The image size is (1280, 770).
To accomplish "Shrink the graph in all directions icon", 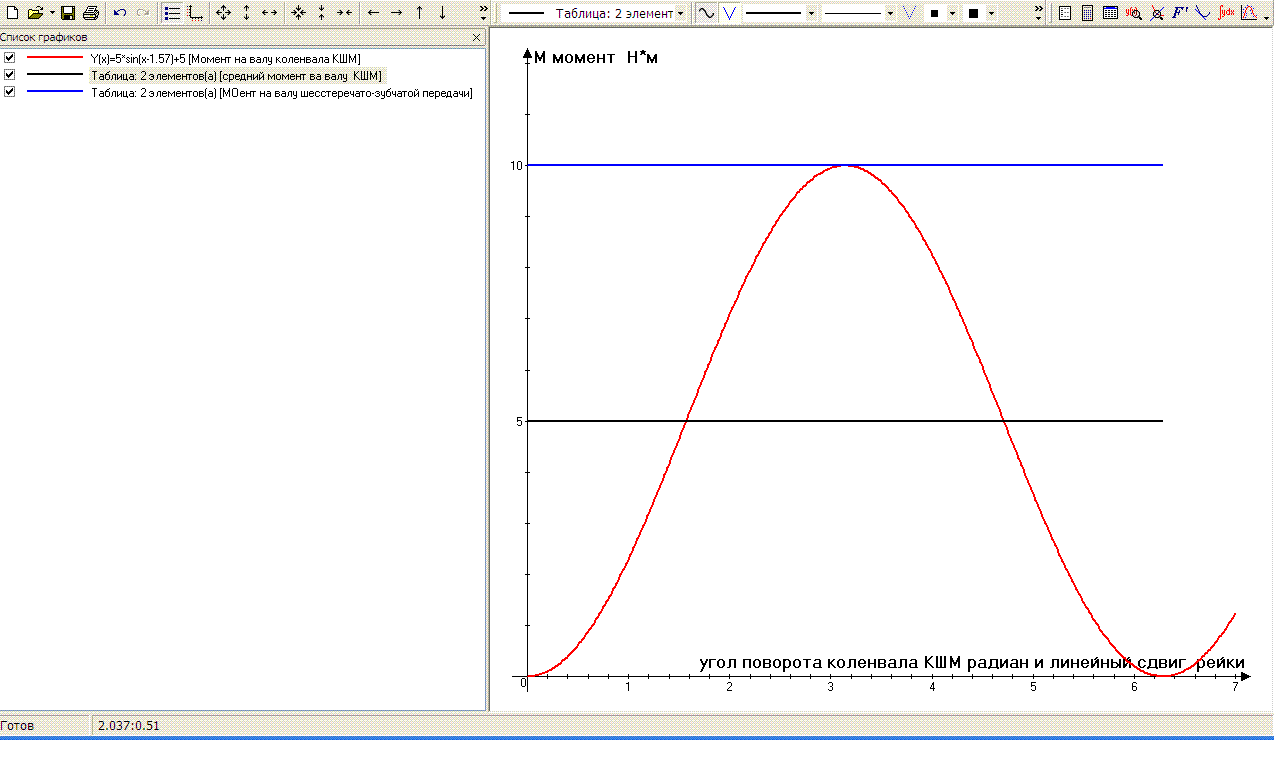I will [x=298, y=13].
